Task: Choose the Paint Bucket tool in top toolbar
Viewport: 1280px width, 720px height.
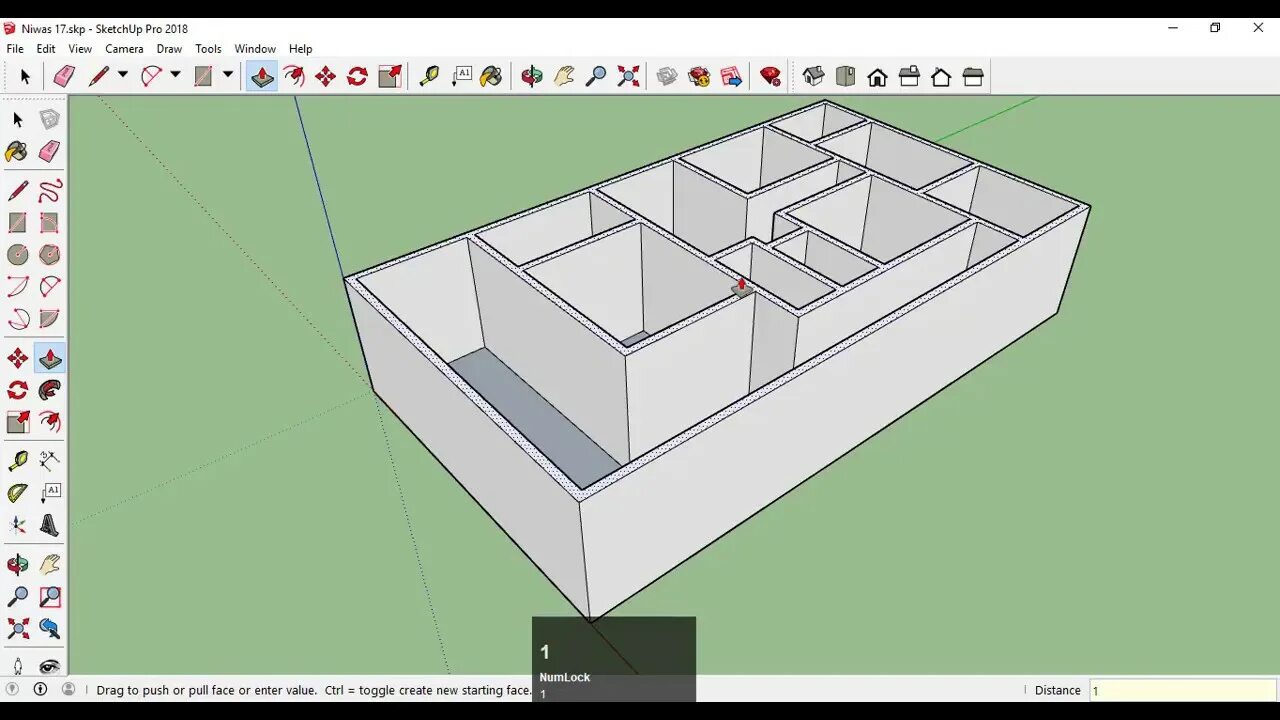Action: tap(491, 77)
